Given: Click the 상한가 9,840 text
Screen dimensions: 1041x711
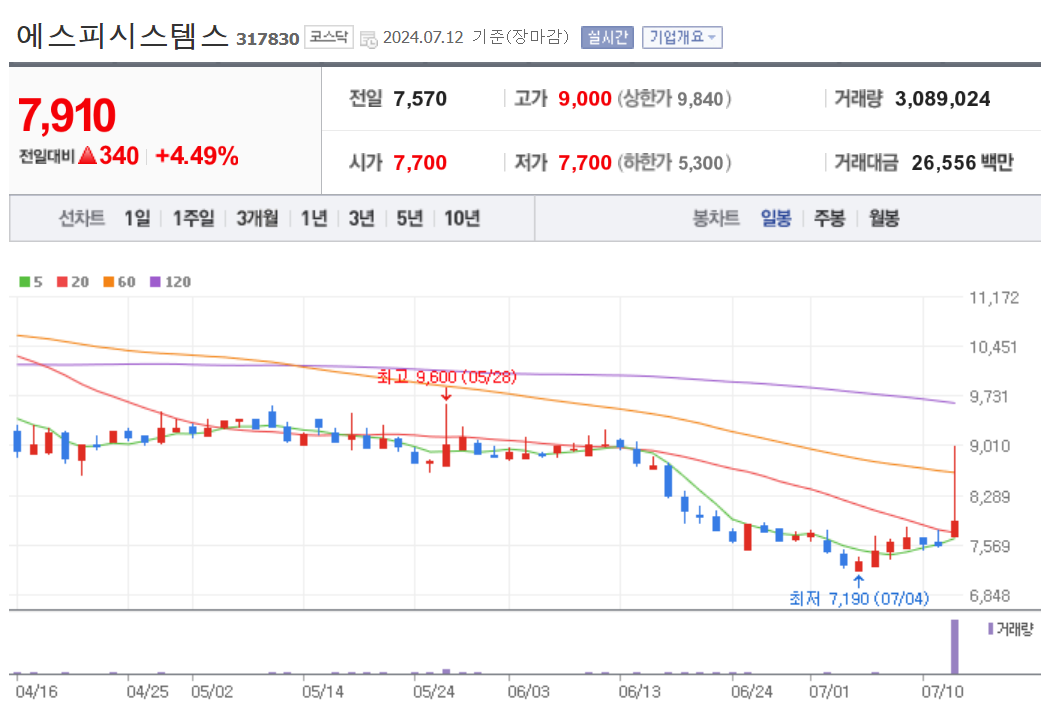Looking at the screenshot, I should pyautogui.click(x=675, y=99).
